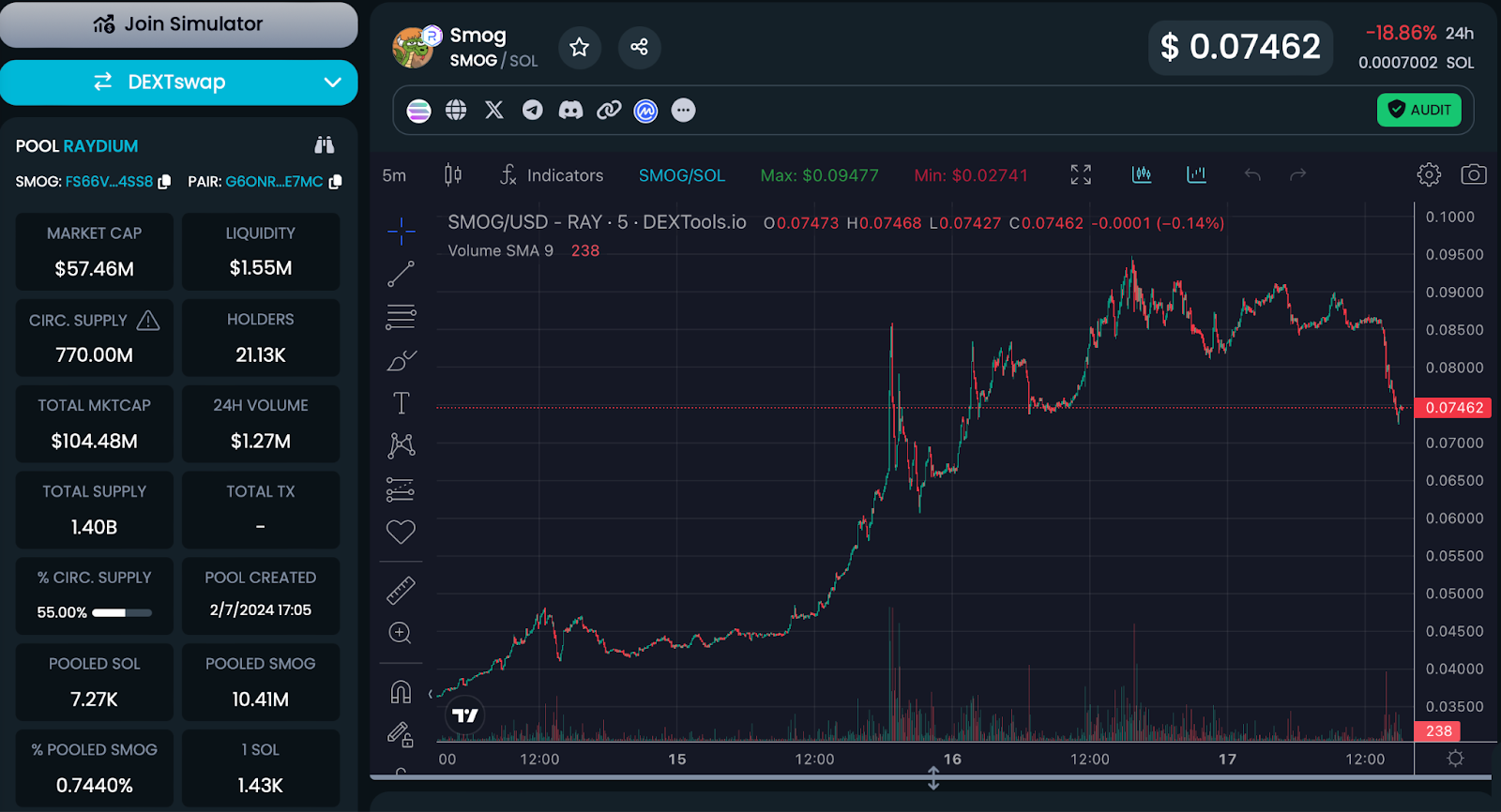Click the POOL CREATED date card

(x=261, y=595)
